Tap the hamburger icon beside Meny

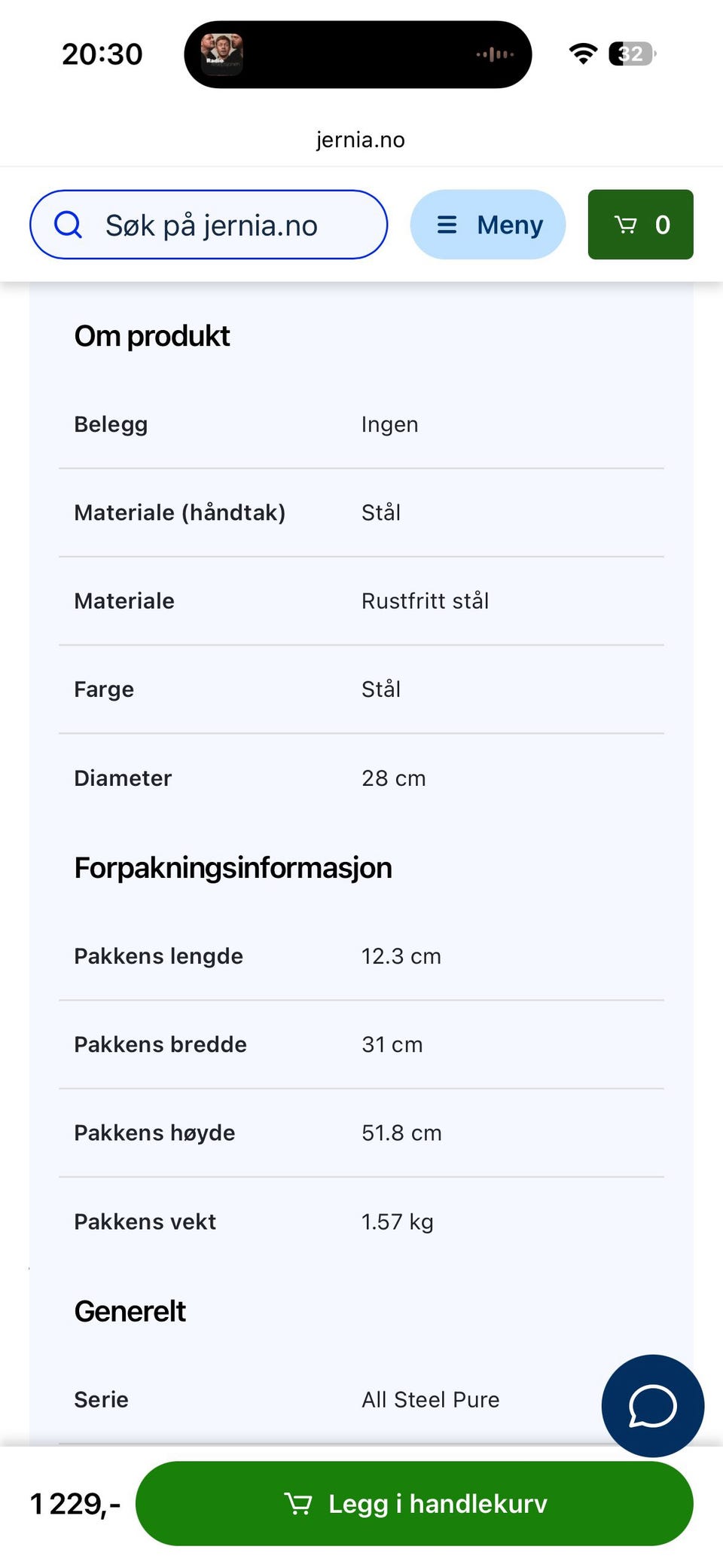(x=447, y=225)
